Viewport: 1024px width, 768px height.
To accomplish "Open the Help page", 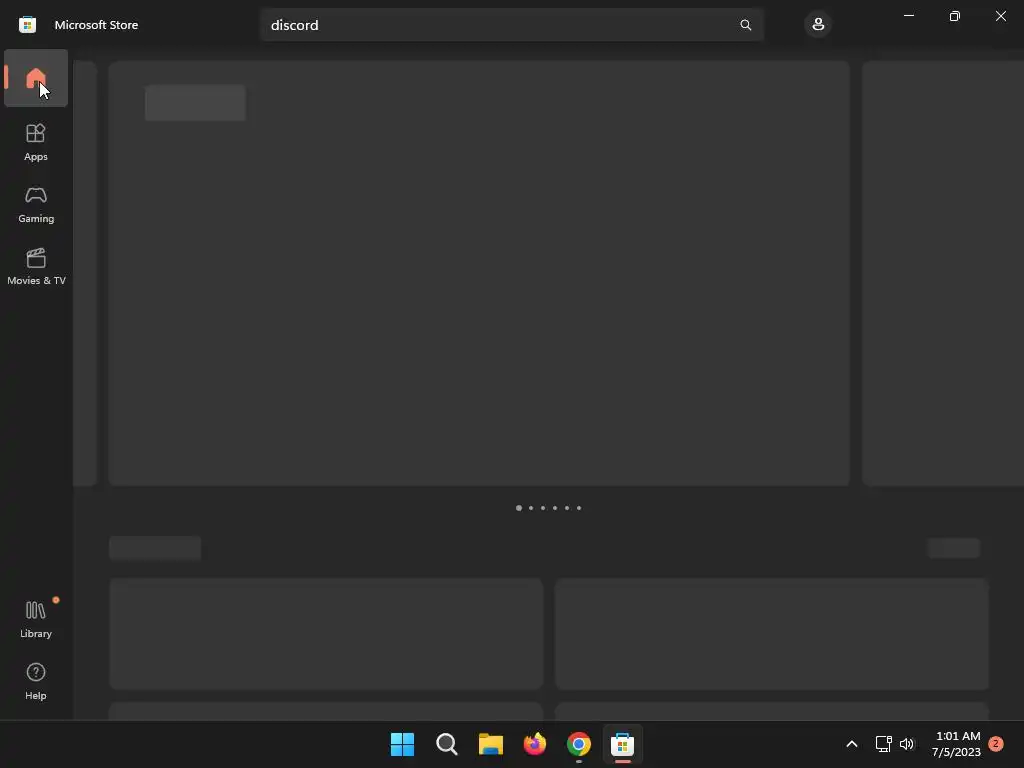I will pos(36,681).
